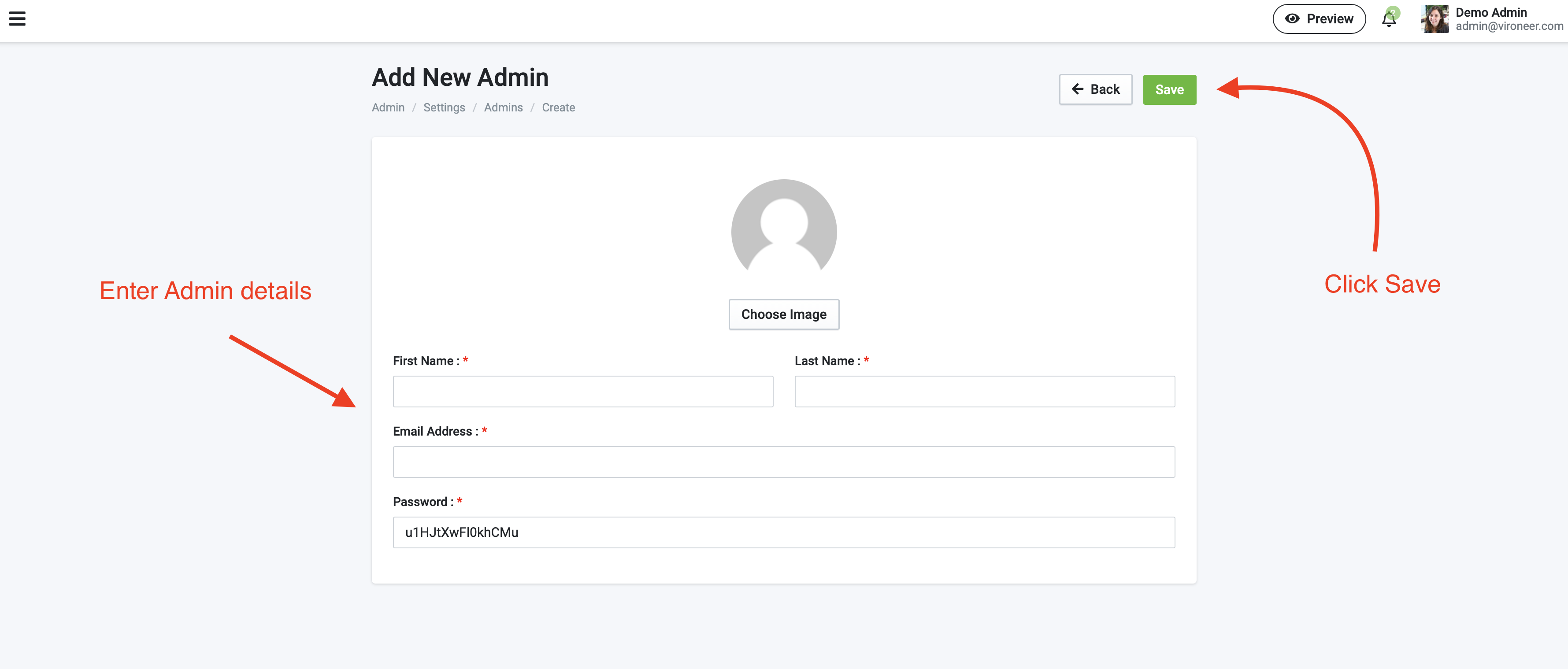Click the Choose Image button

(x=783, y=314)
